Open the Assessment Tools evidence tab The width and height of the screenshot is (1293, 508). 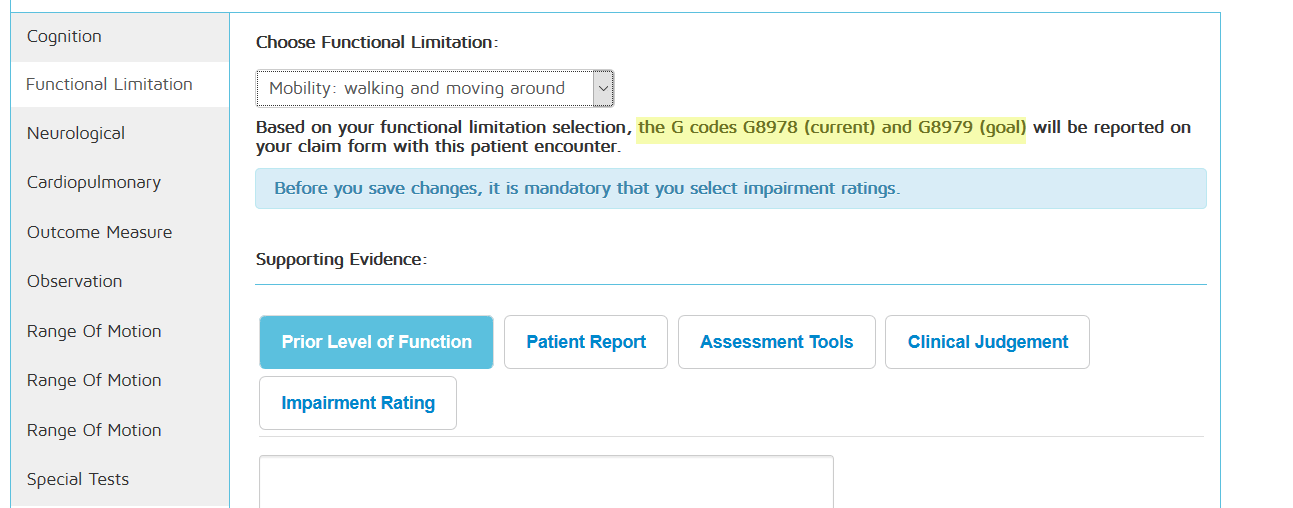pyautogui.click(x=777, y=342)
